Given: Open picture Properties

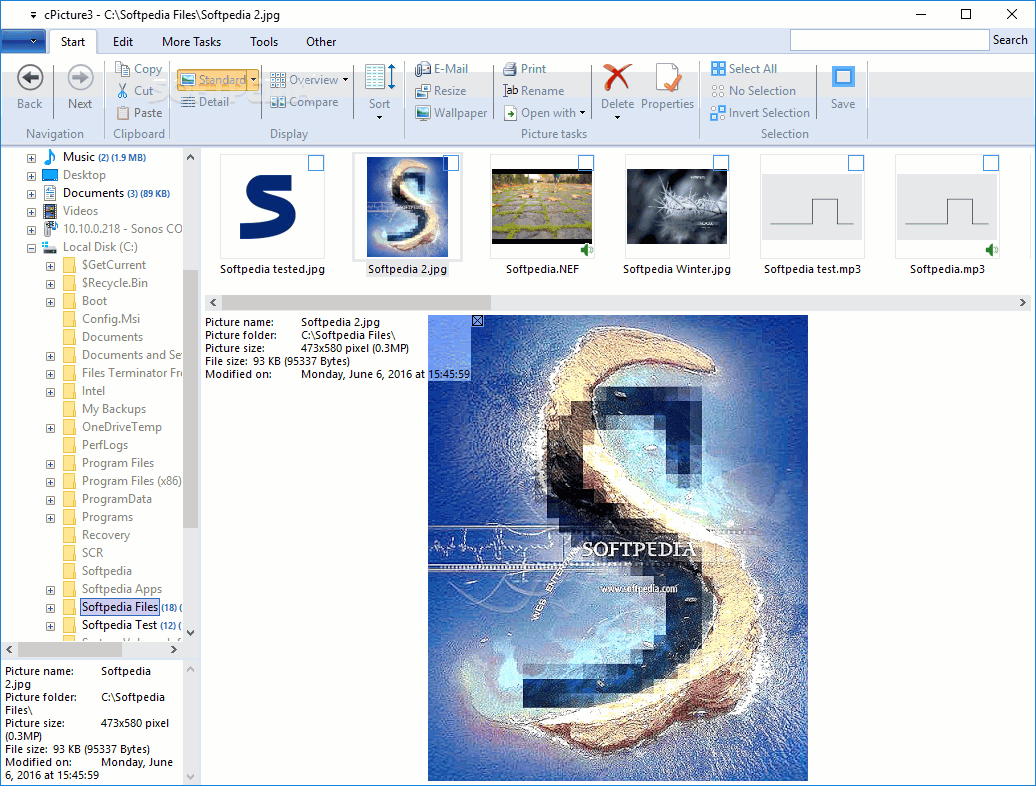Looking at the screenshot, I should 667,86.
